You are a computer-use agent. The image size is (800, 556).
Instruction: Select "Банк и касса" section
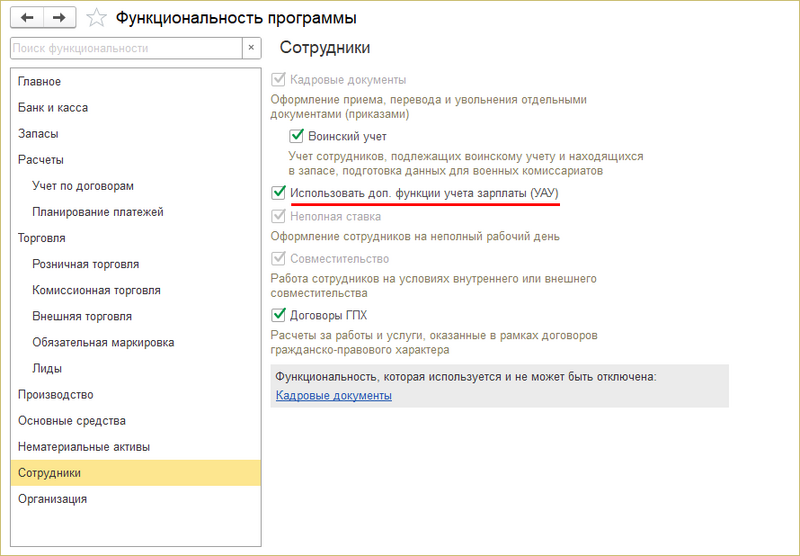point(136,108)
